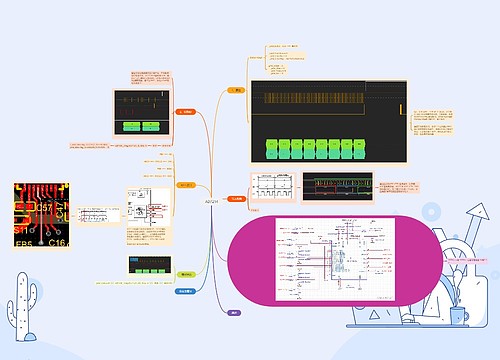Select the orange-red branch node right of center
Image resolution: width=500 pixels, height=360 pixels.
pos(236,199)
